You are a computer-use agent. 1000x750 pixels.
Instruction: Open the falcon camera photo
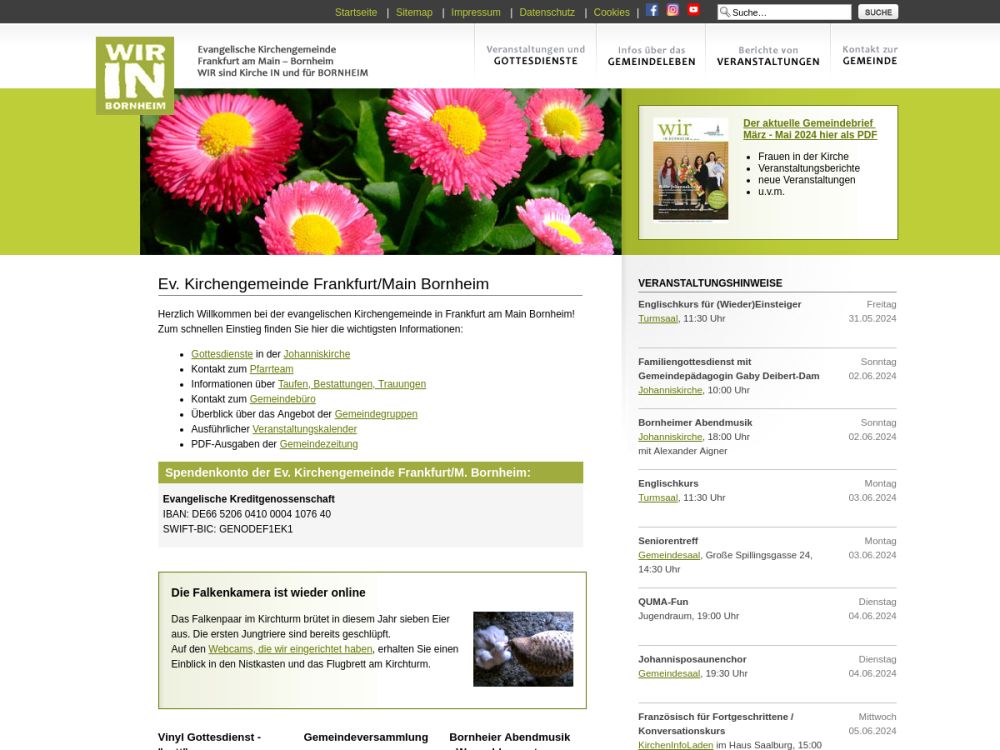[523, 649]
